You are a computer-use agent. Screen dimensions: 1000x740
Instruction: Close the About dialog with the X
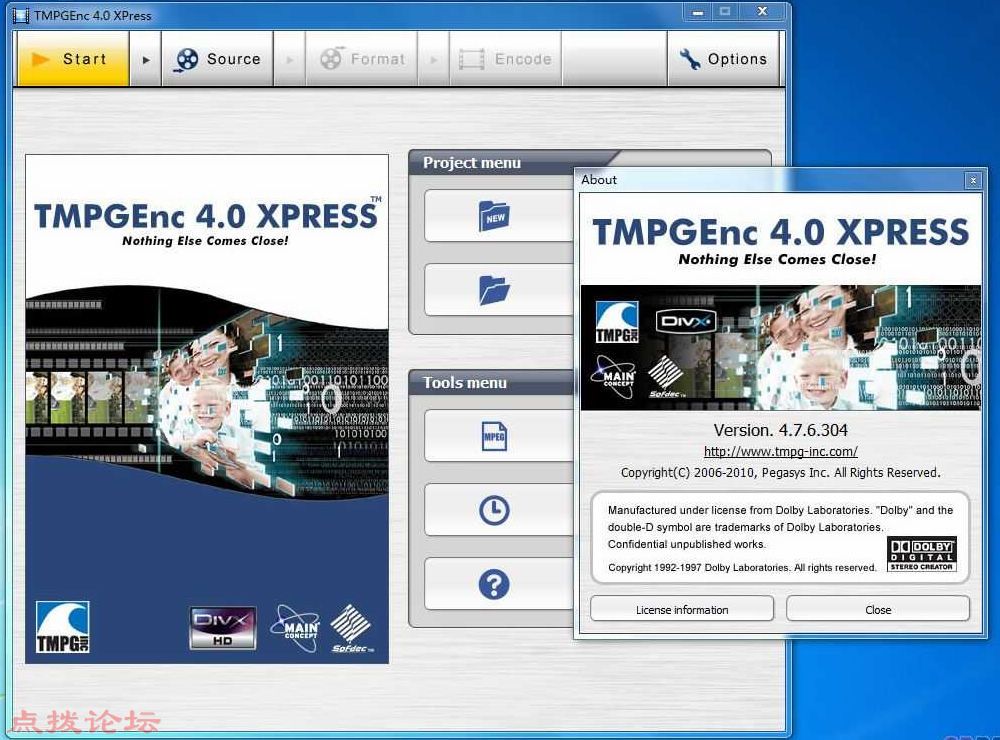[973, 181]
